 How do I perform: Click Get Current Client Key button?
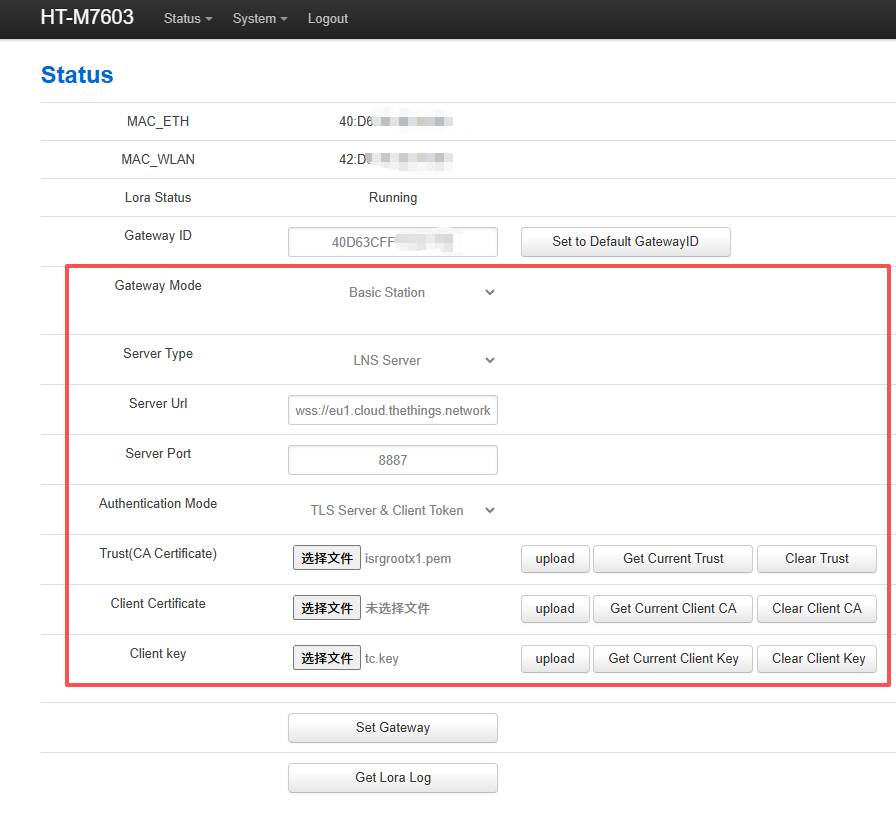click(x=673, y=658)
